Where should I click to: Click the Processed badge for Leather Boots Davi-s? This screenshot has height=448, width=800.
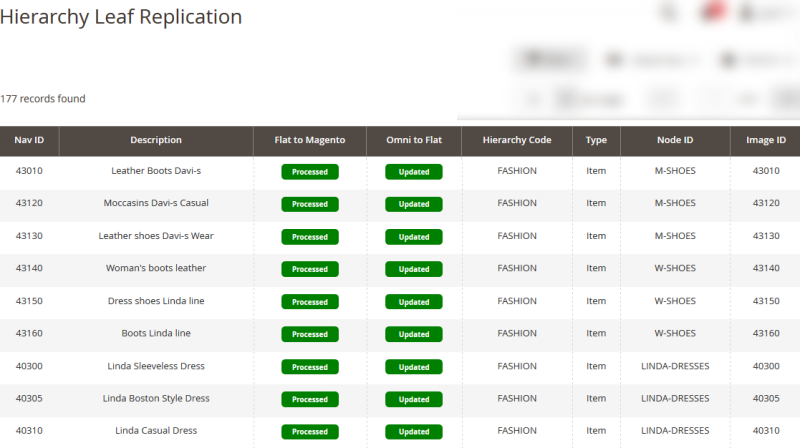coord(310,172)
